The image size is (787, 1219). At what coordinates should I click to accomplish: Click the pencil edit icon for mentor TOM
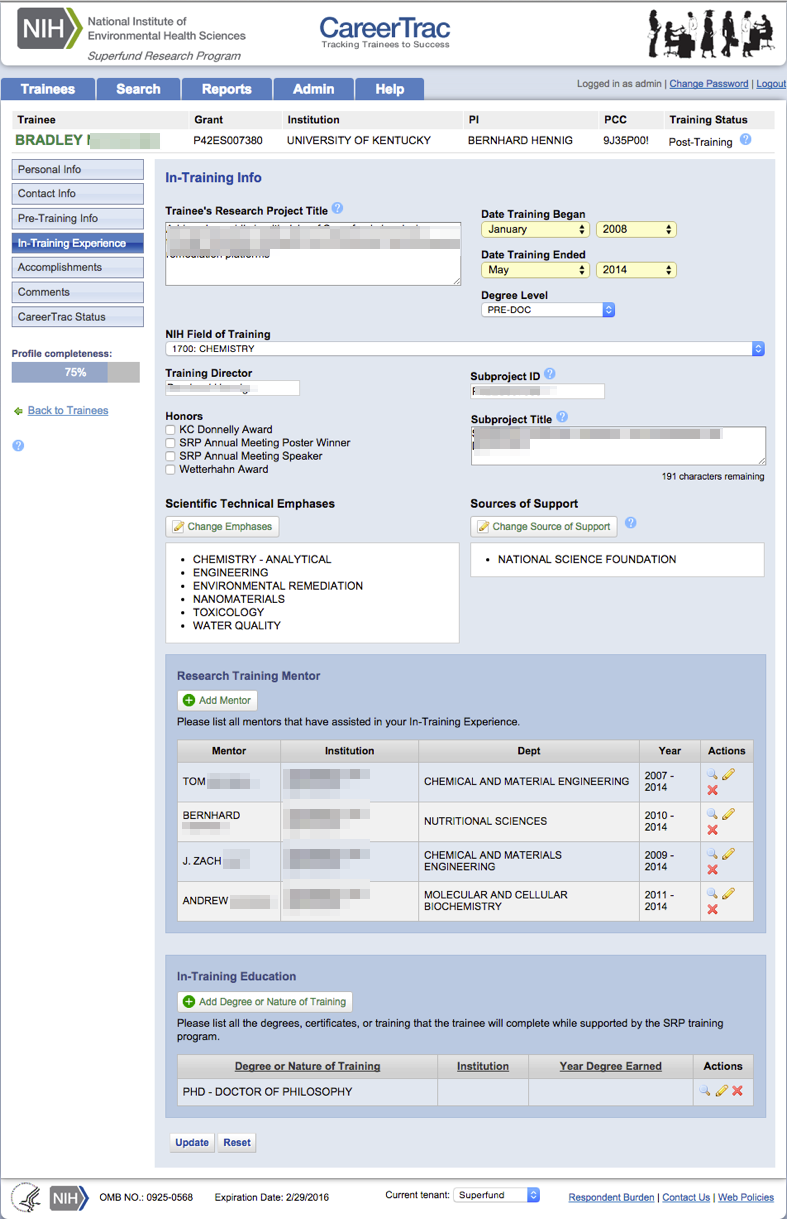[728, 774]
